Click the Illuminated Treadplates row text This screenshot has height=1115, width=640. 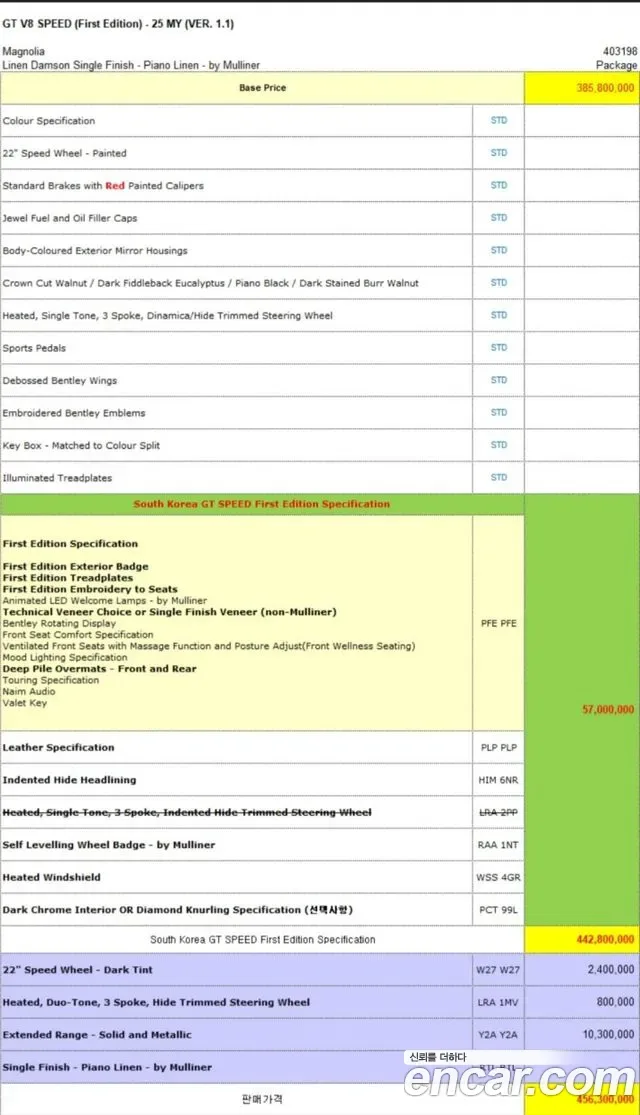57,478
